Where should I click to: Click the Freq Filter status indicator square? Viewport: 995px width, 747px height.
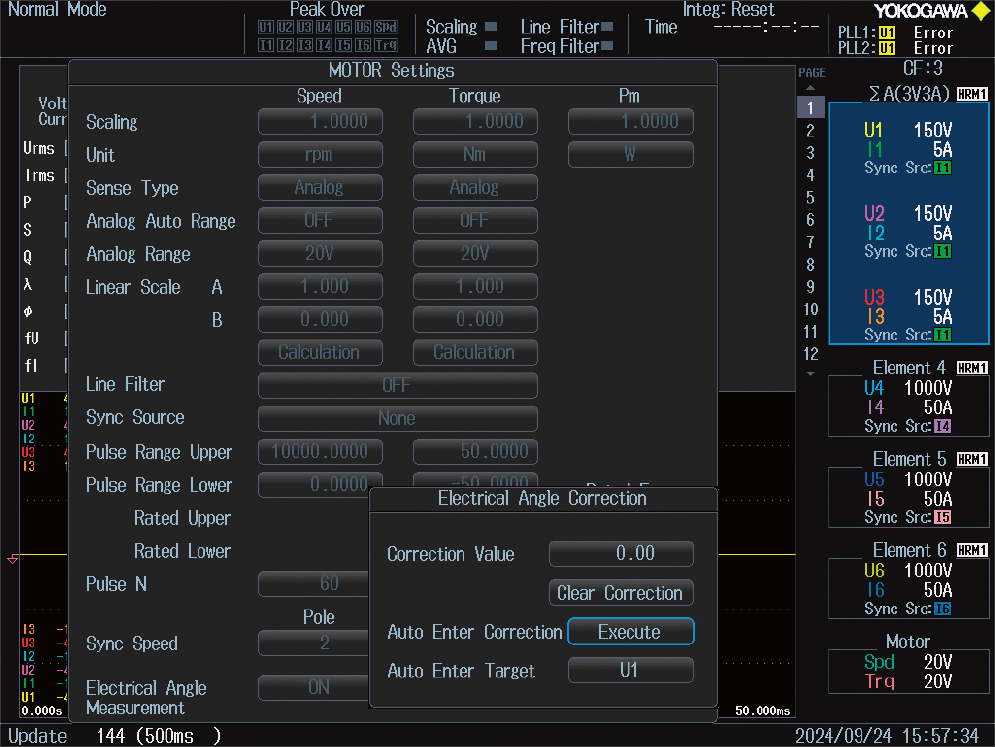pyautogui.click(x=607, y=46)
